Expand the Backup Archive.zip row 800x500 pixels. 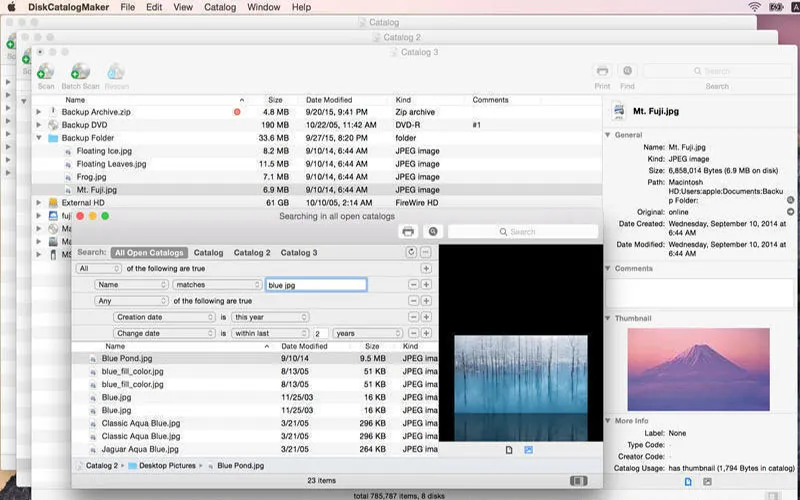pos(39,112)
